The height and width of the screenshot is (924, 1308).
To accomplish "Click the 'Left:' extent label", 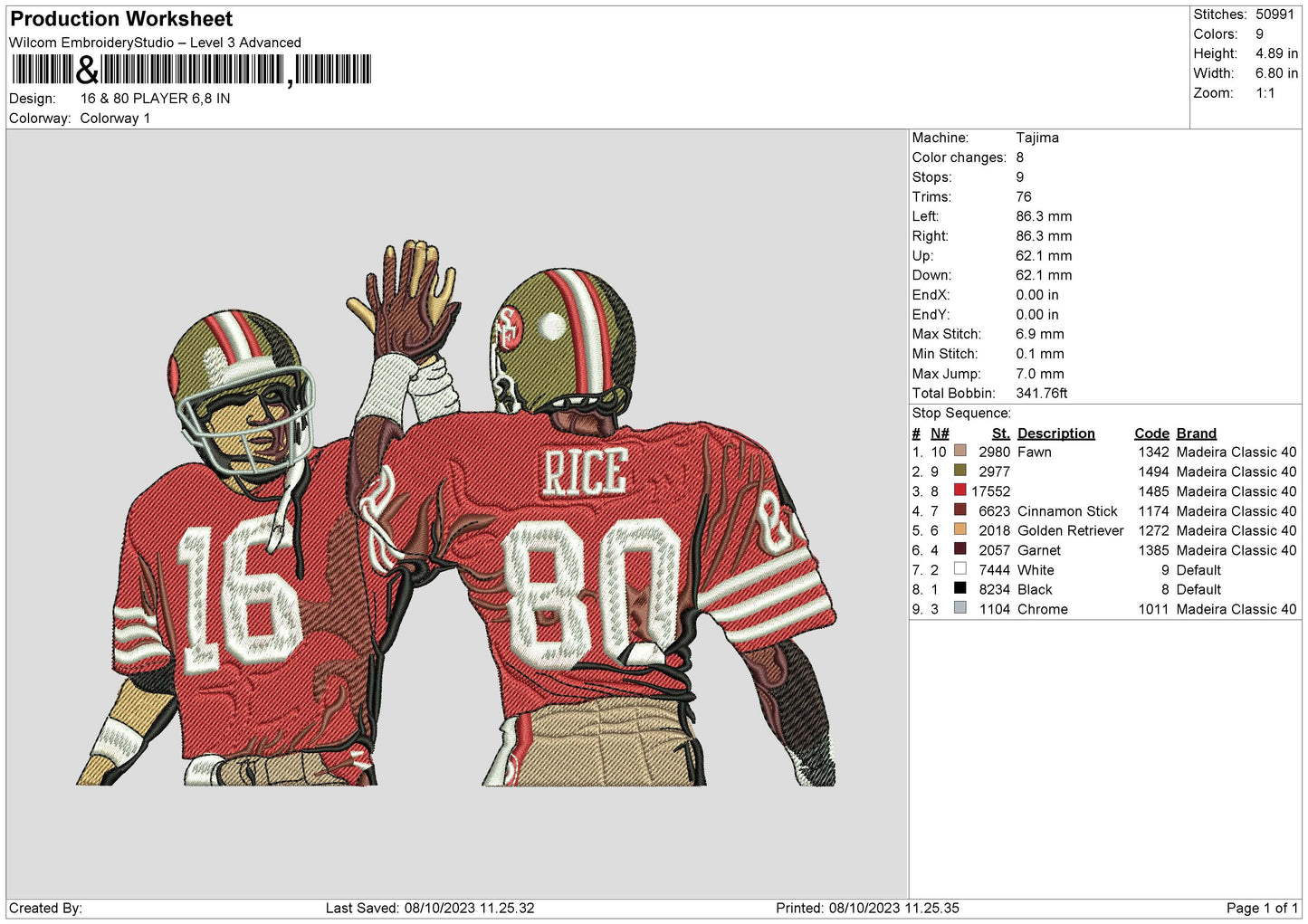I will click(925, 216).
